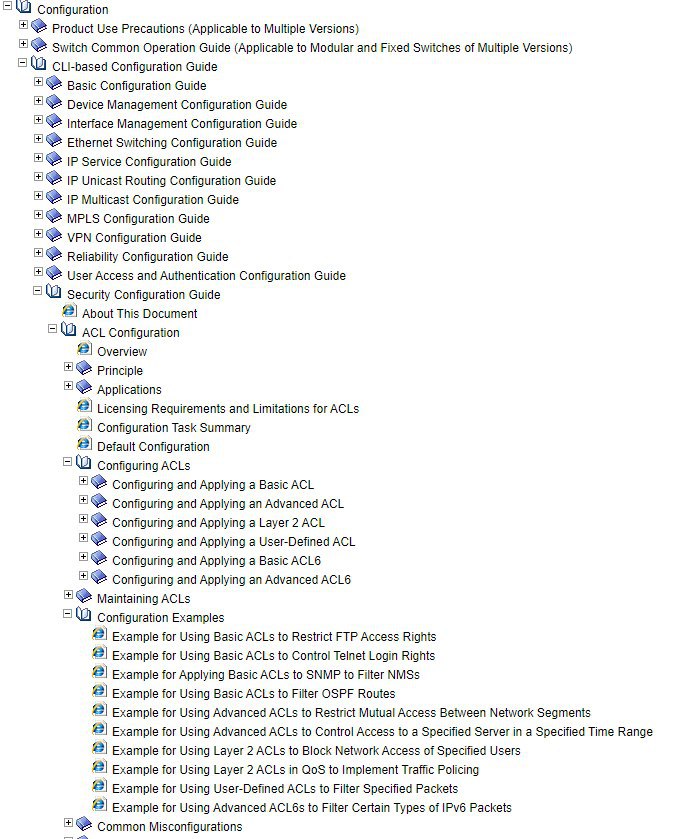
Task: Select Configuring and Applying a Basic ACL6 text
Action: (x=216, y=561)
